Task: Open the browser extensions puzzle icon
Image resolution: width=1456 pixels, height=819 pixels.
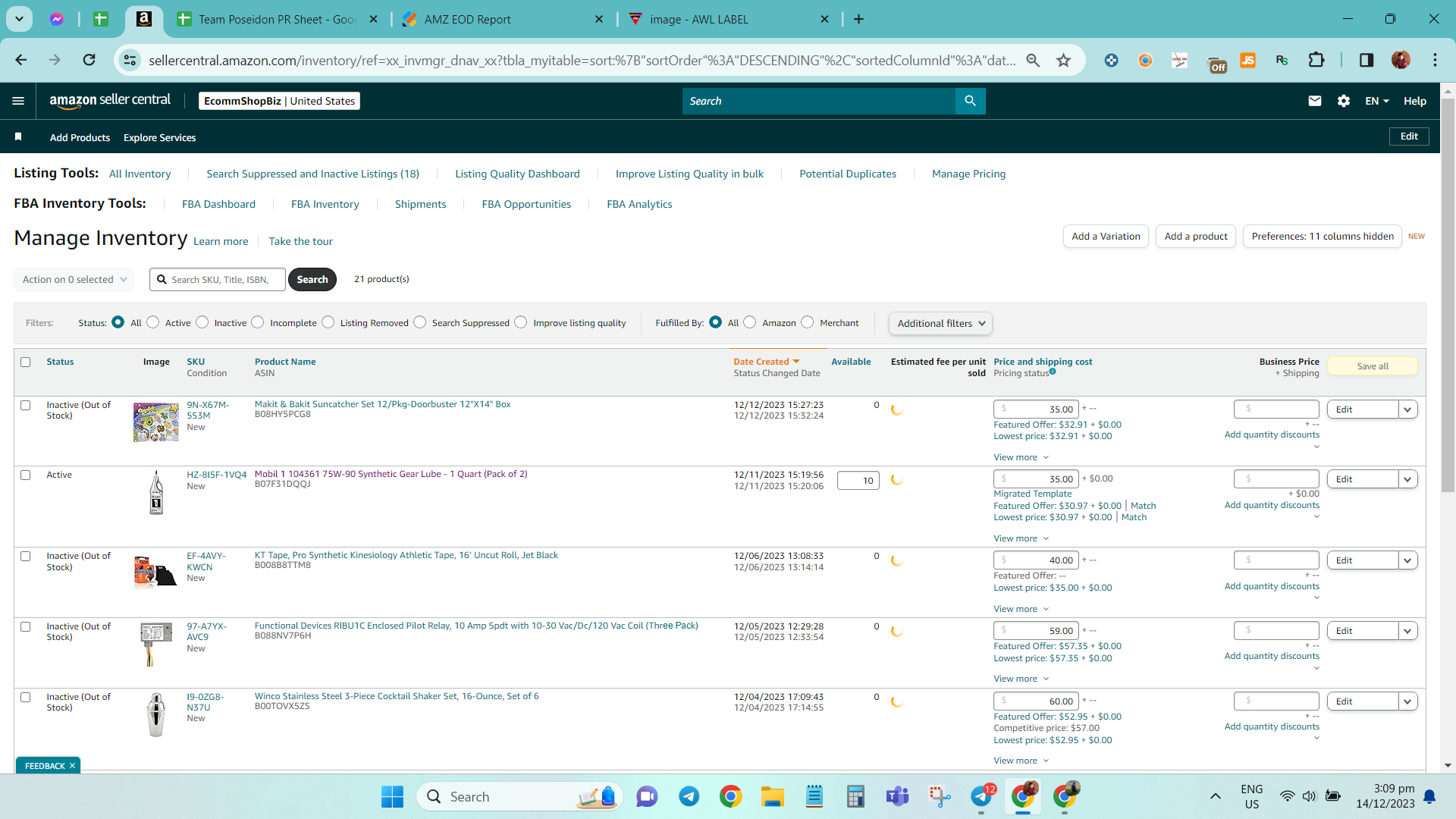Action: pyautogui.click(x=1316, y=60)
